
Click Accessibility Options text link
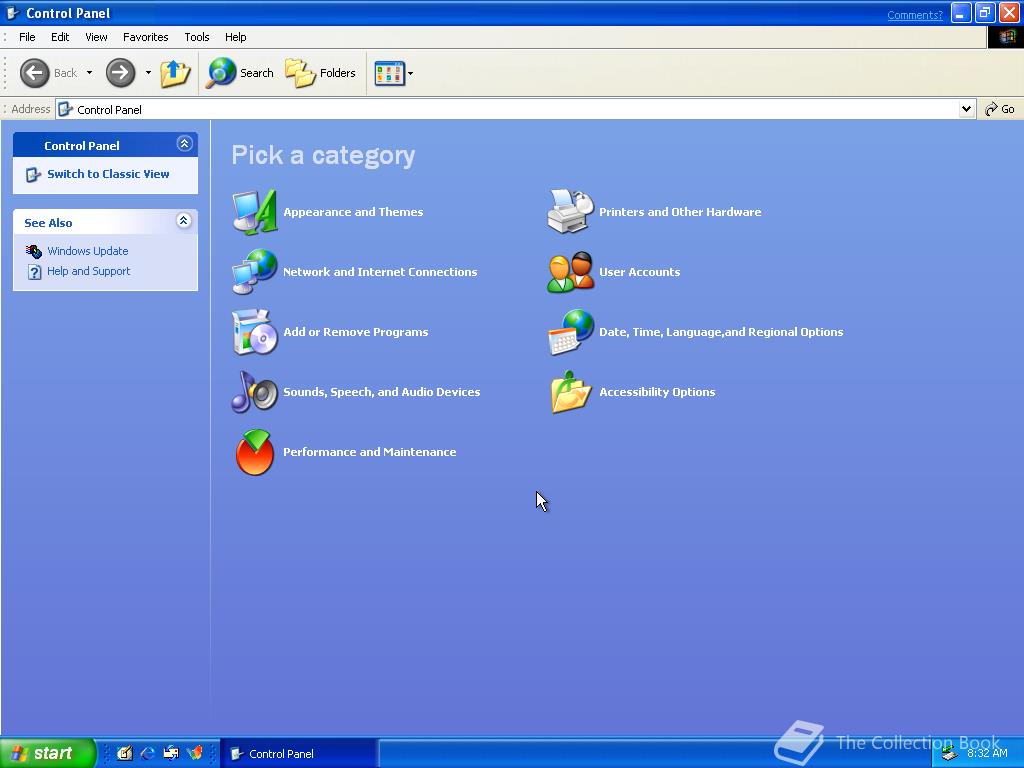[658, 392]
